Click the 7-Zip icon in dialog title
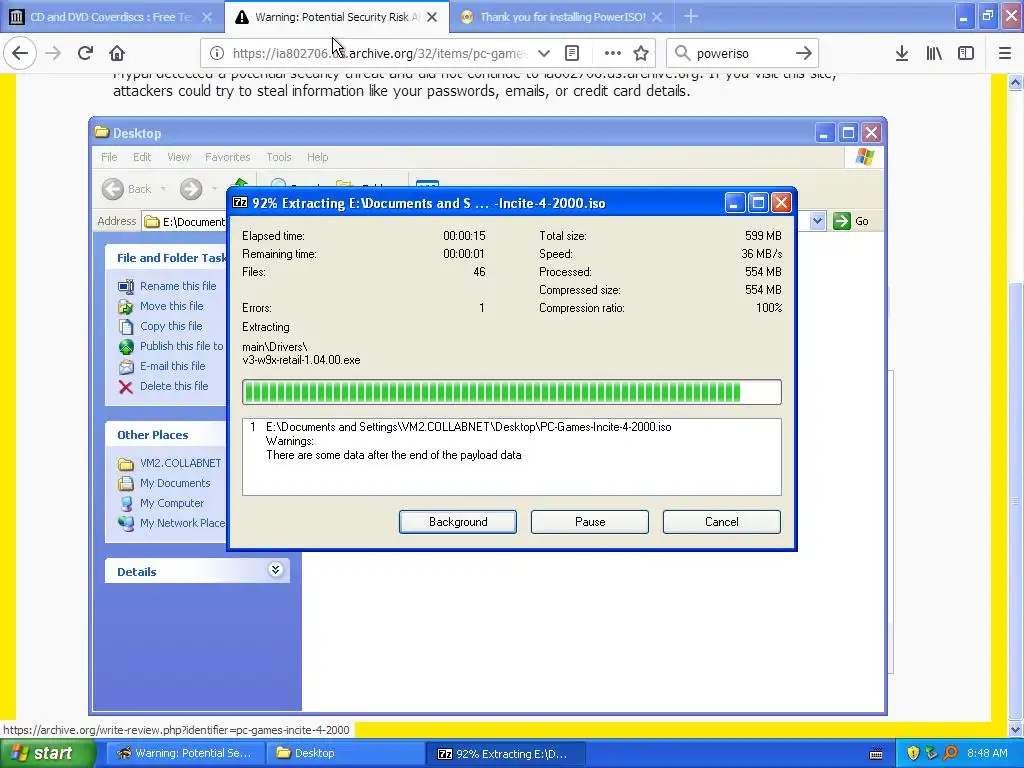This screenshot has height=768, width=1024. pos(240,202)
